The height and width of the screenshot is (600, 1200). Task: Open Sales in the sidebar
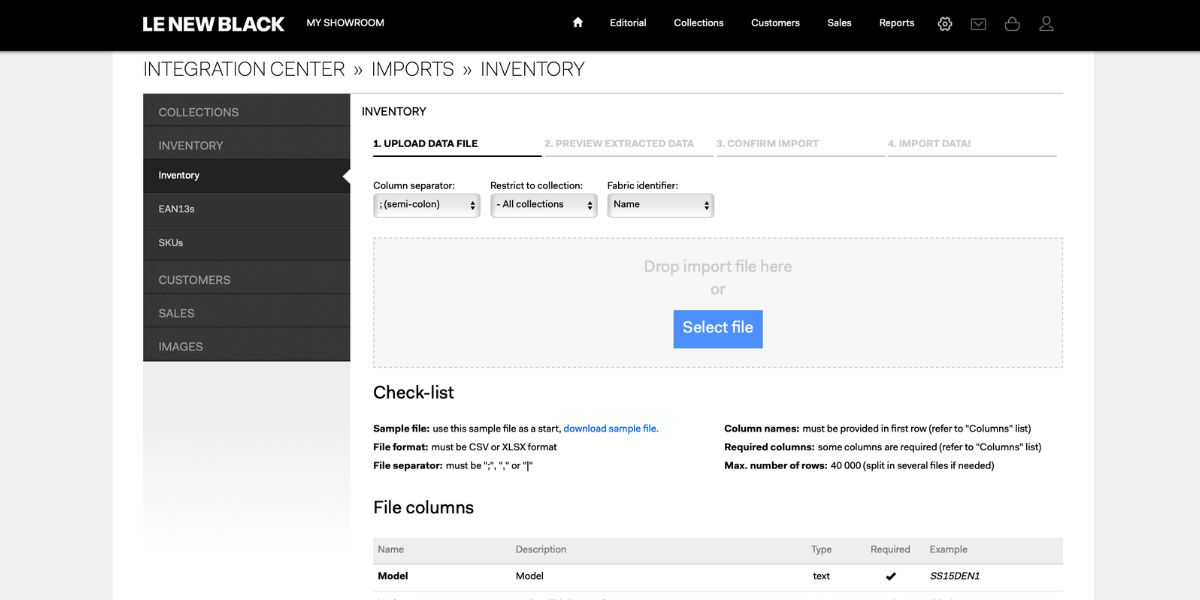click(246, 312)
